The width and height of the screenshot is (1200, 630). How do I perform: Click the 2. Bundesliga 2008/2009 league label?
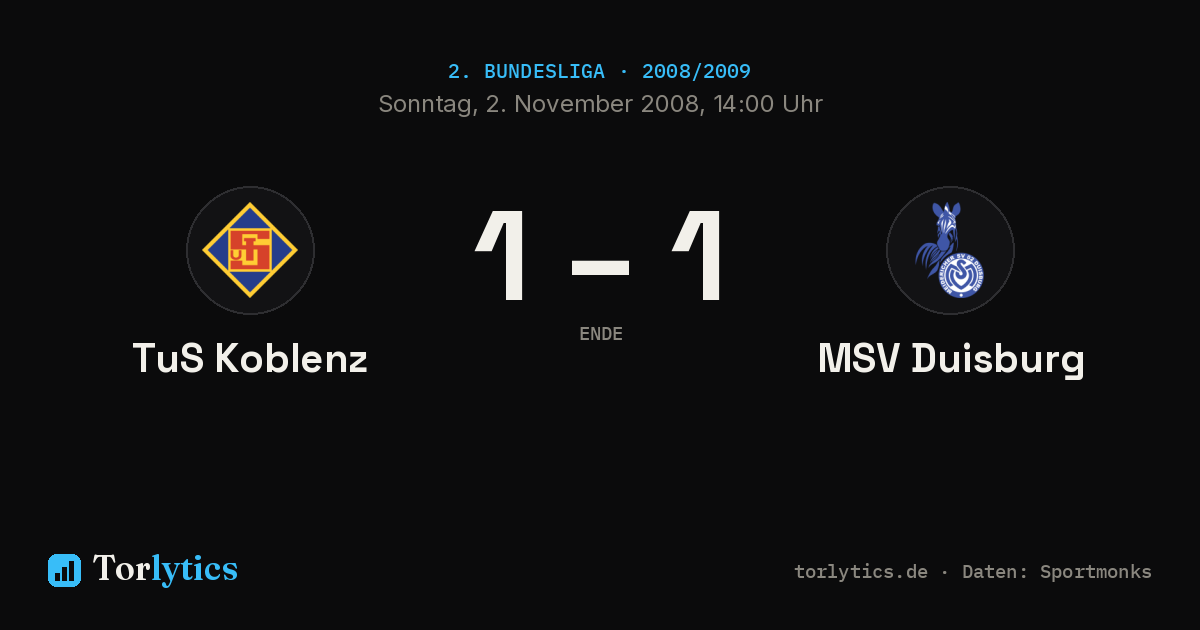click(x=599, y=72)
